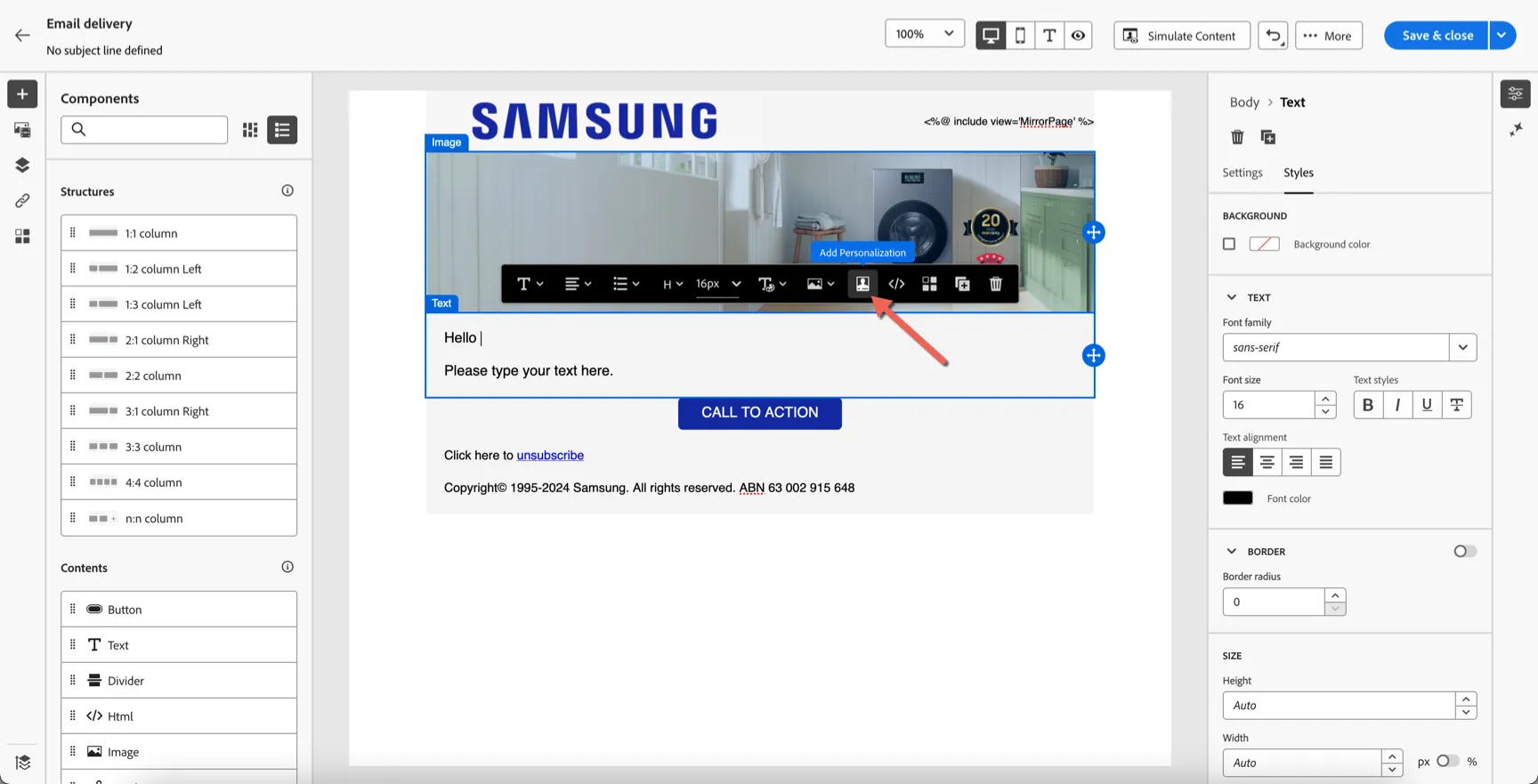Screen dimensions: 1538x784
Task: Toggle Width unit between px and percent
Action: click(x=1448, y=761)
